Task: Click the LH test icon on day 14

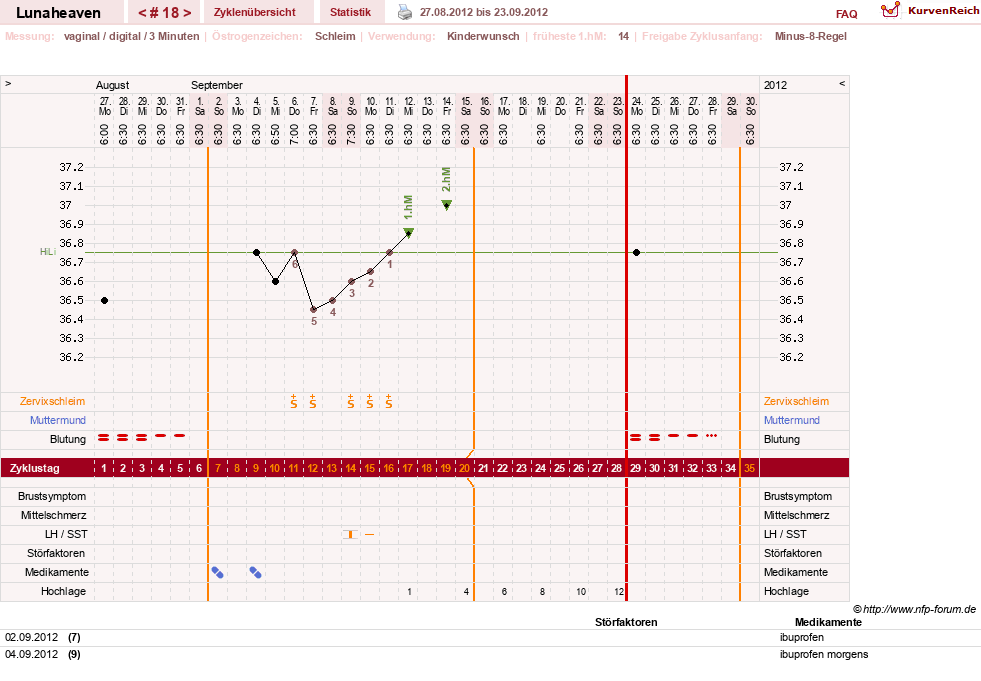Action: (350, 534)
